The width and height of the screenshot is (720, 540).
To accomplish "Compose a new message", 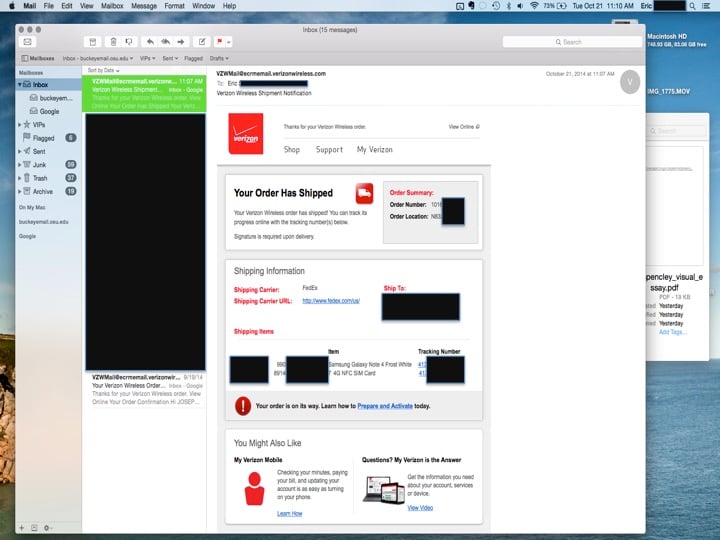I will [202, 42].
